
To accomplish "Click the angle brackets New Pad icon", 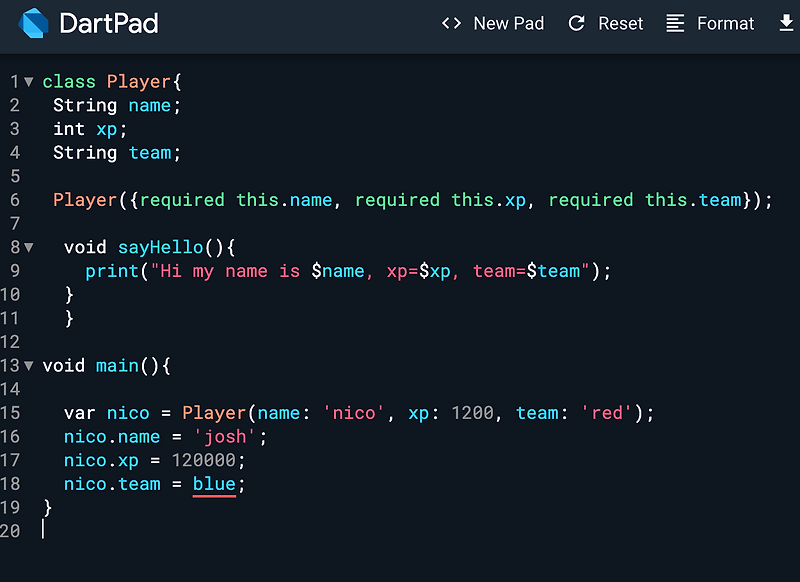I will (452, 23).
